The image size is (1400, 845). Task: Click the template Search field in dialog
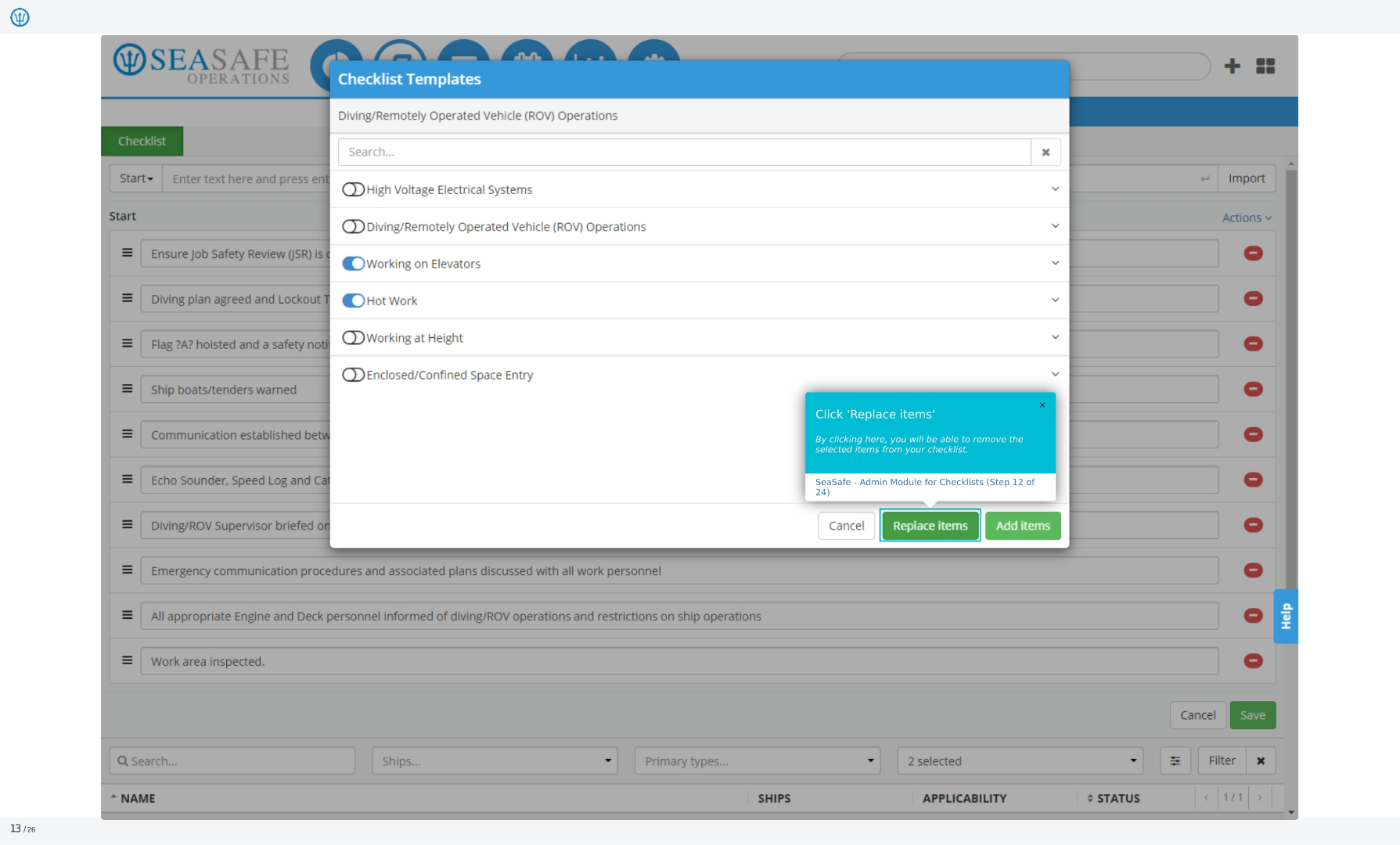pos(684,152)
